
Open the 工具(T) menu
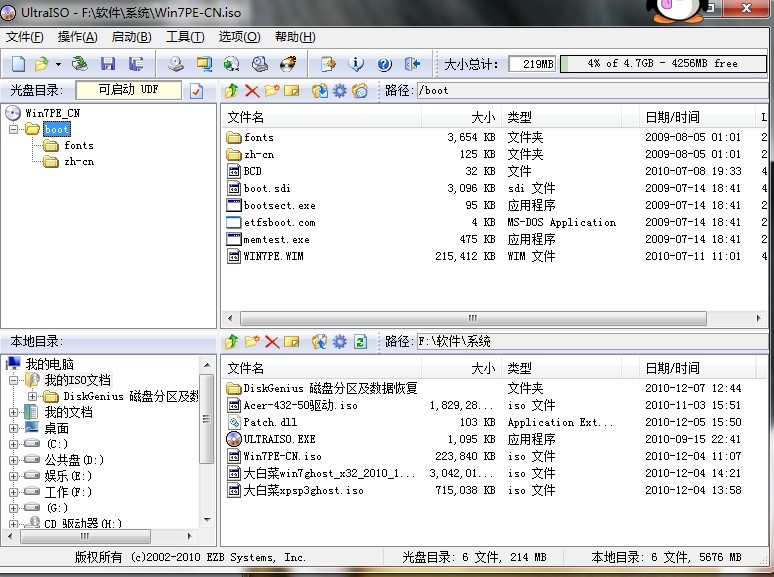[185, 37]
